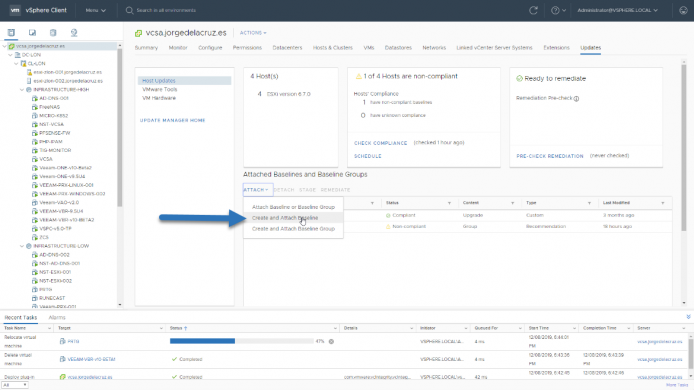Click the REMEDIATE button

pos(335,190)
